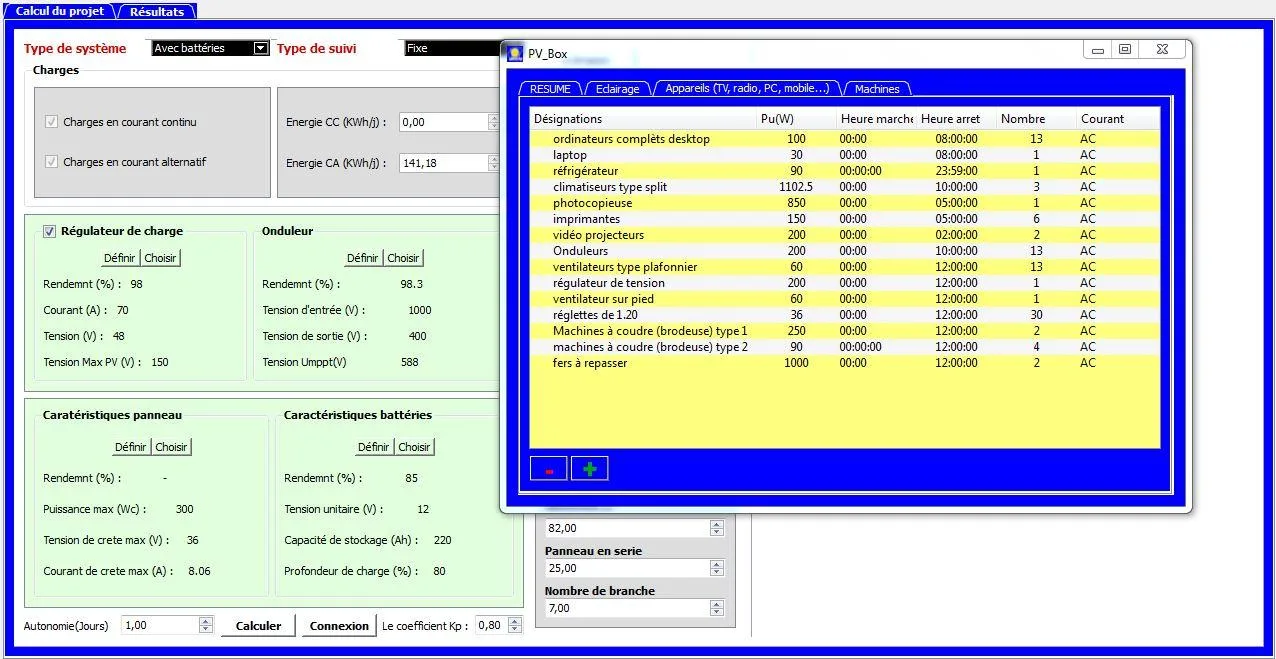The width and height of the screenshot is (1276, 659).
Task: Uncheck the Régulateur de charge checkbox
Action: click(50, 231)
